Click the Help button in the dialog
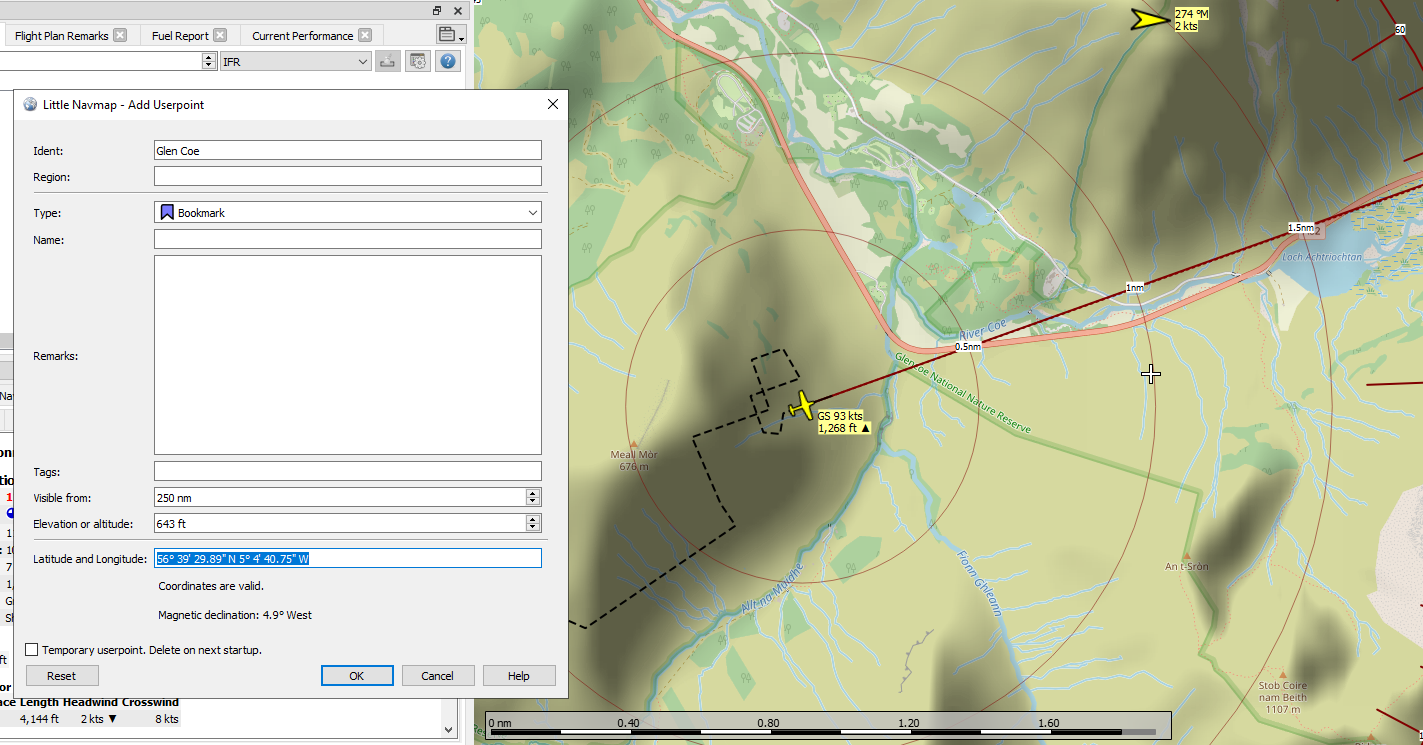This screenshot has width=1423, height=745. pos(519,676)
